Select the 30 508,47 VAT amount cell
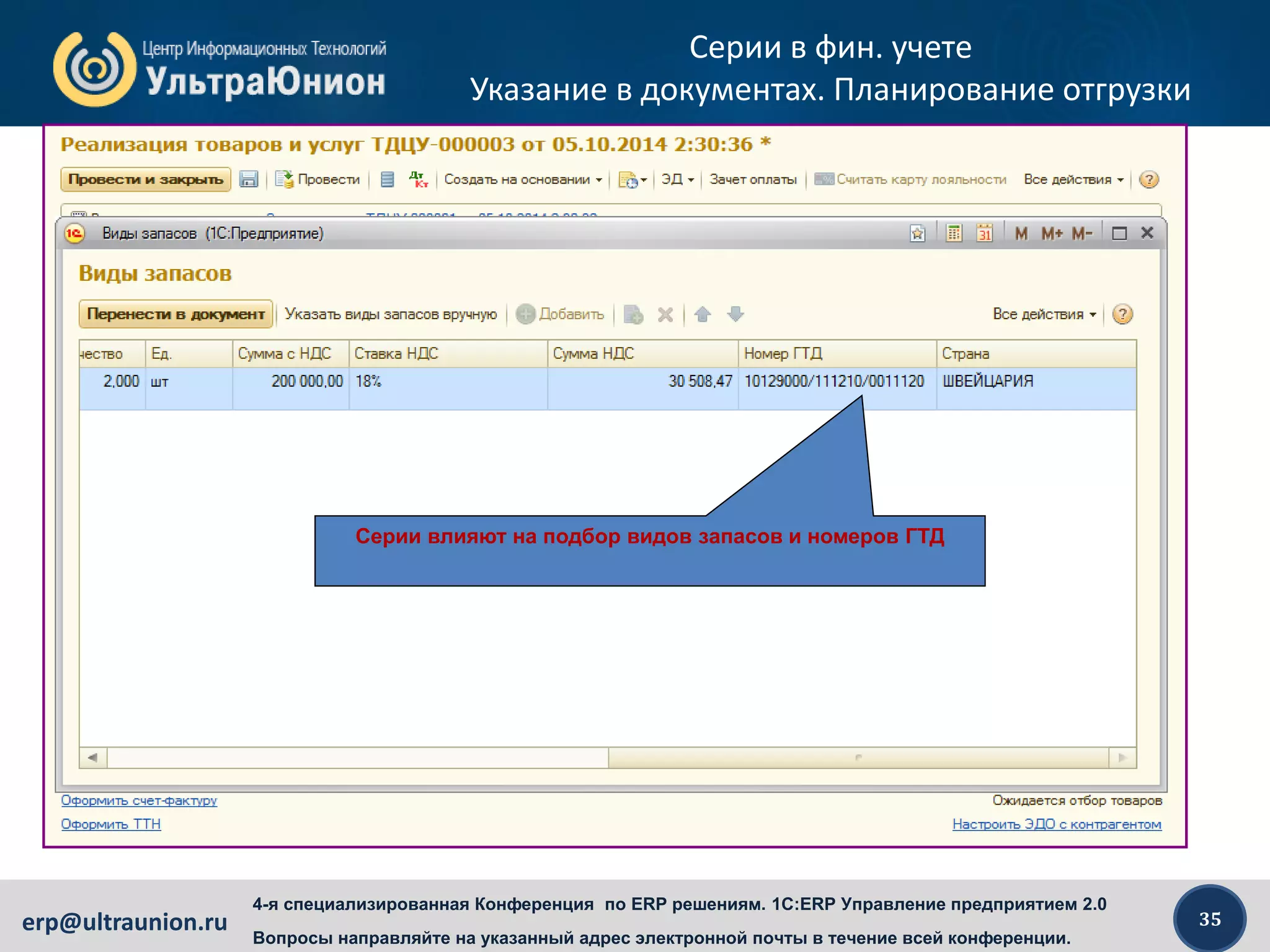 click(x=643, y=389)
